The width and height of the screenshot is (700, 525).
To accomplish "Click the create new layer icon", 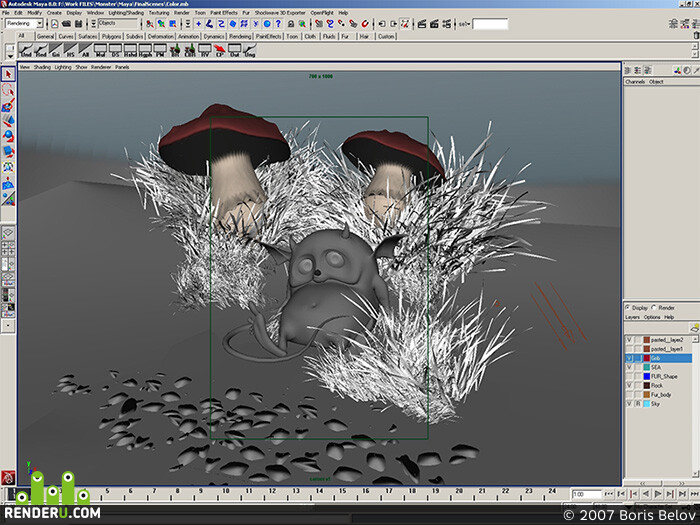I will click(x=694, y=329).
